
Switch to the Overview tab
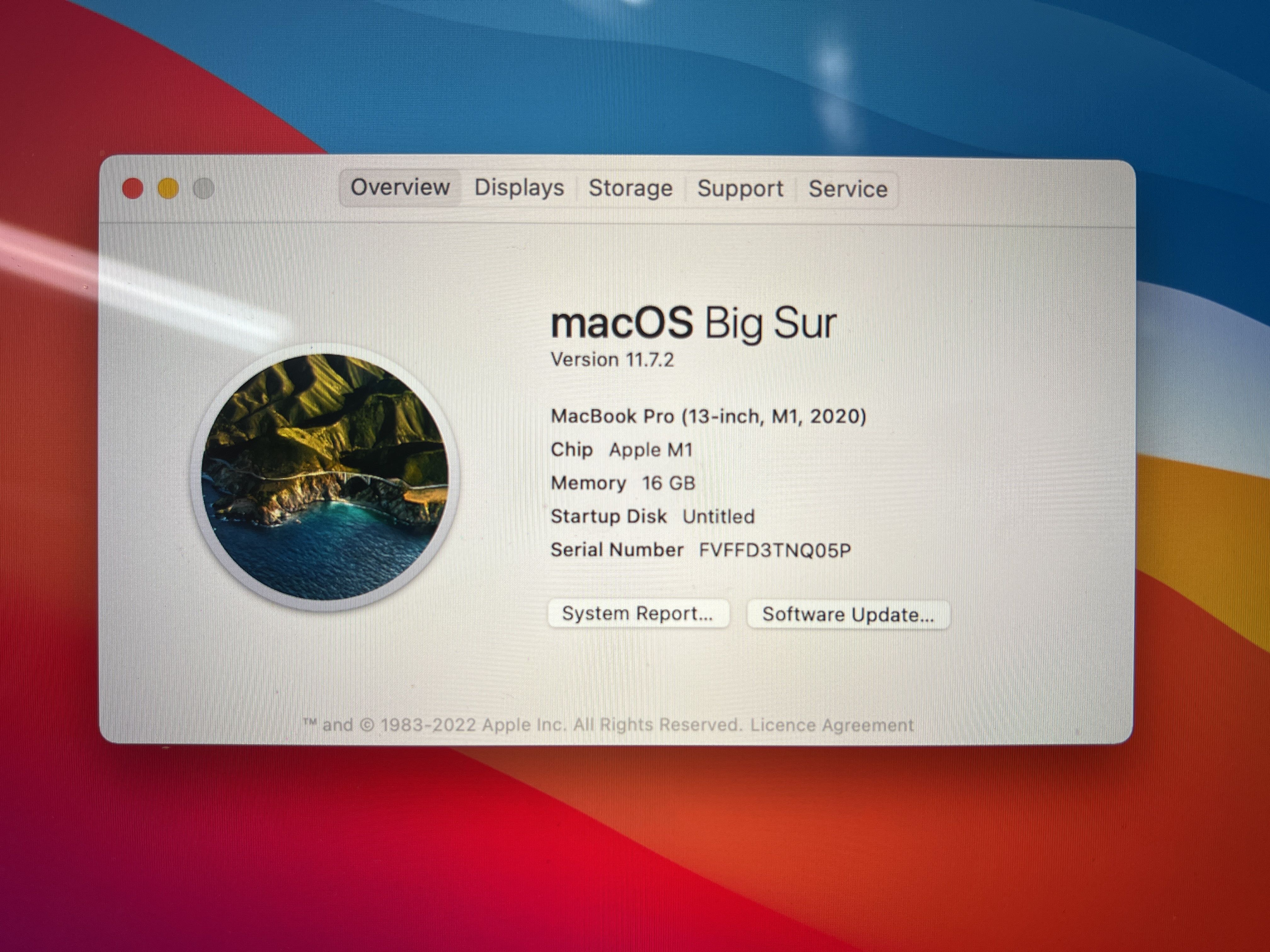[x=400, y=188]
